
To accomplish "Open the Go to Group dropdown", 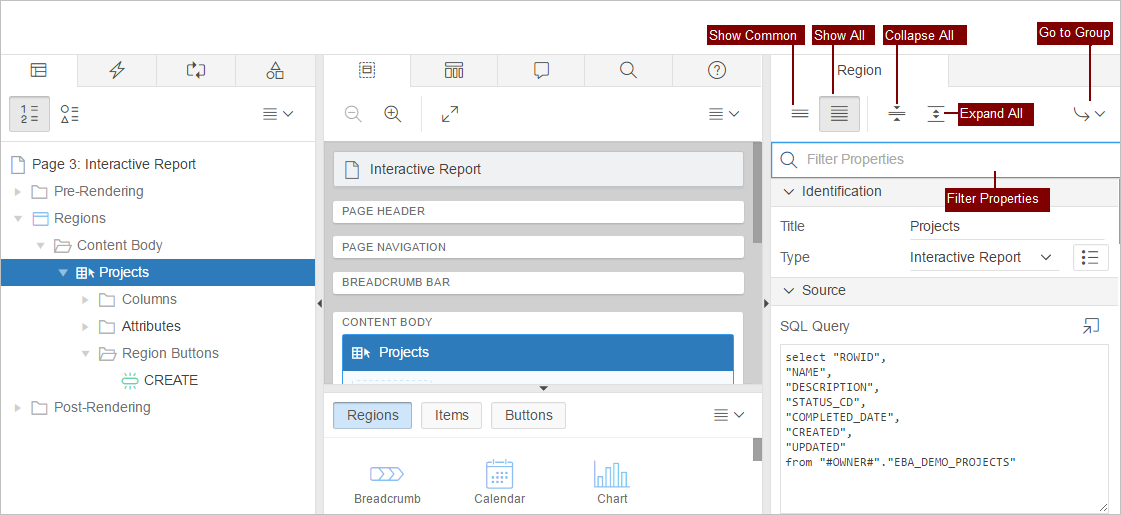I will [1089, 114].
